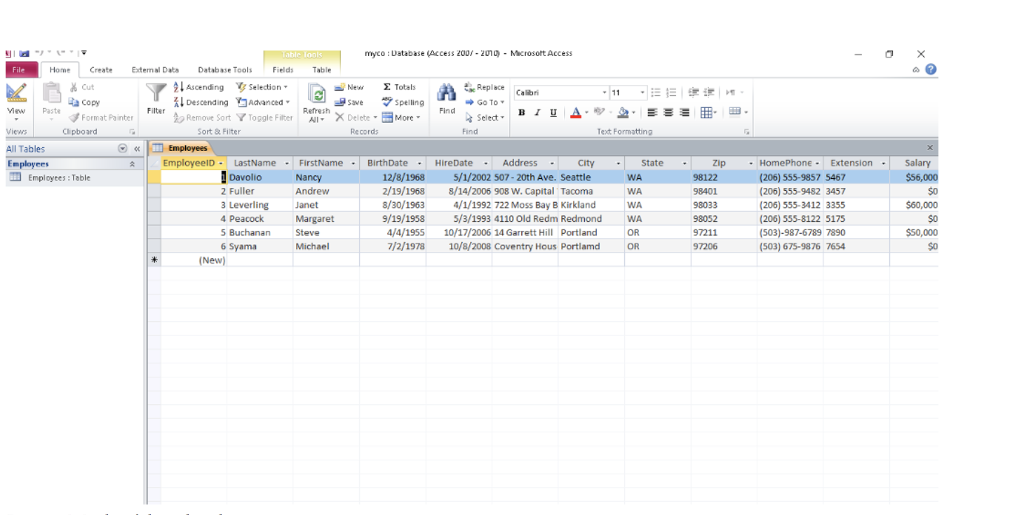Collapse the Employees group in navigation pane
Screen dimensions: 1024x515
pyautogui.click(x=133, y=164)
